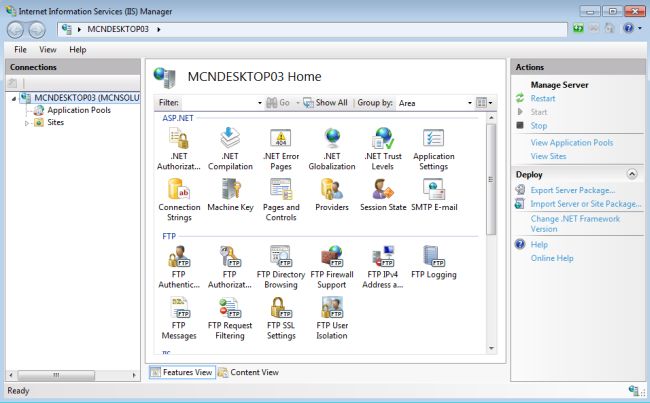Click the Forward navigation arrow button
This screenshot has width=650, height=403.
click(x=37, y=29)
